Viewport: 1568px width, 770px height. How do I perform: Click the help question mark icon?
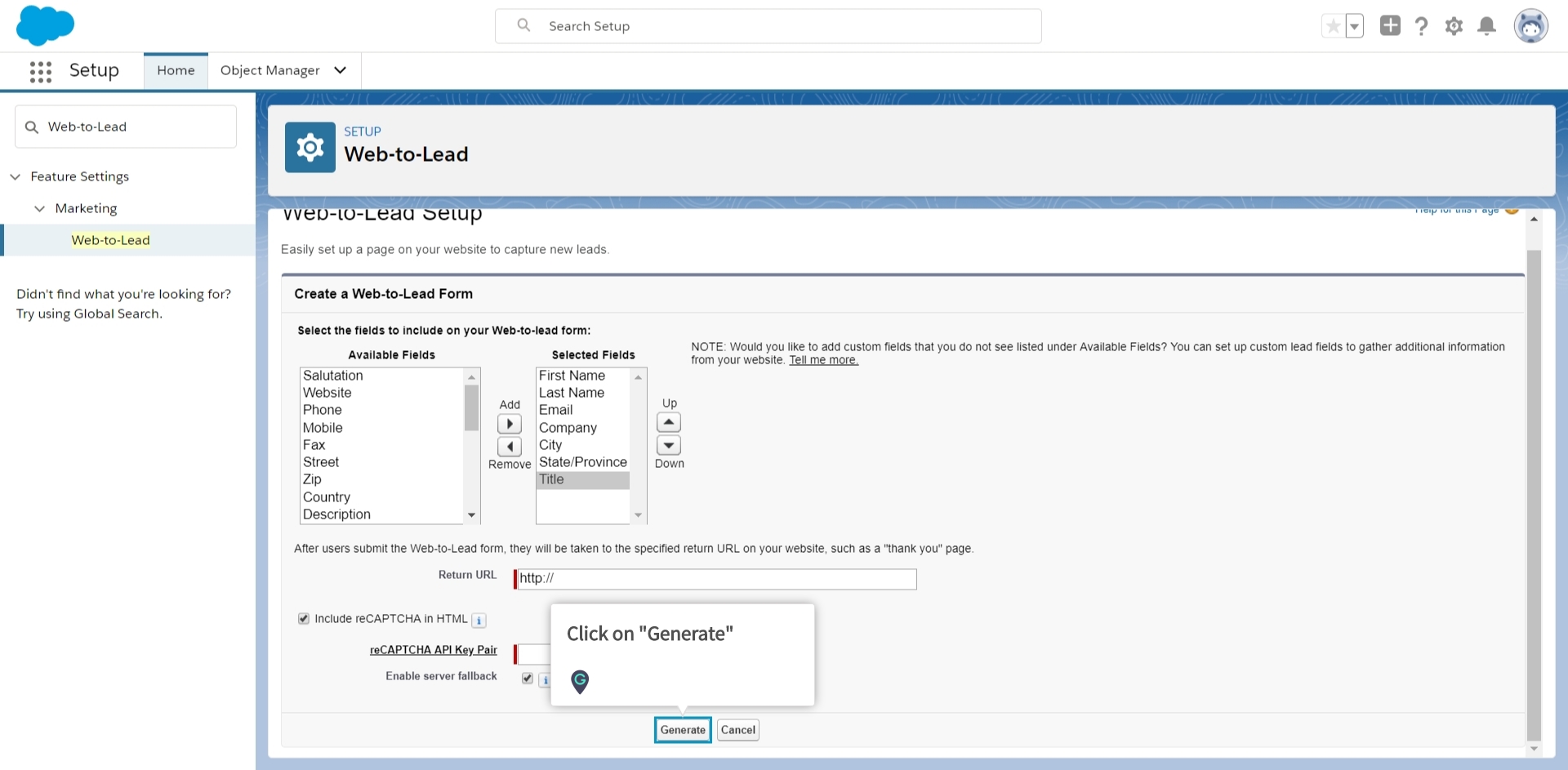1422,25
